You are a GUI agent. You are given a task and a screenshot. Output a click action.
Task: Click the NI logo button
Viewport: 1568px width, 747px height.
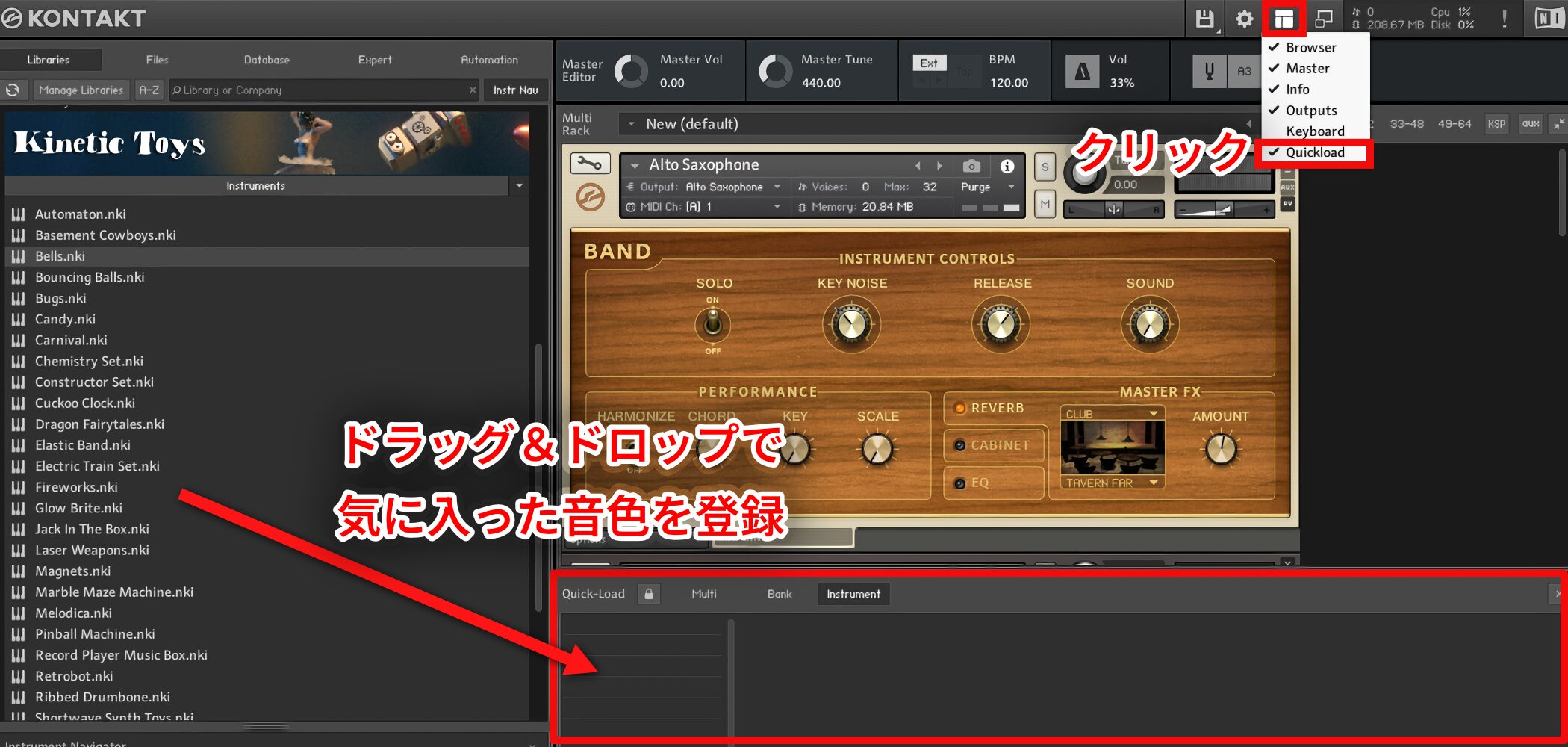[x=1548, y=19]
